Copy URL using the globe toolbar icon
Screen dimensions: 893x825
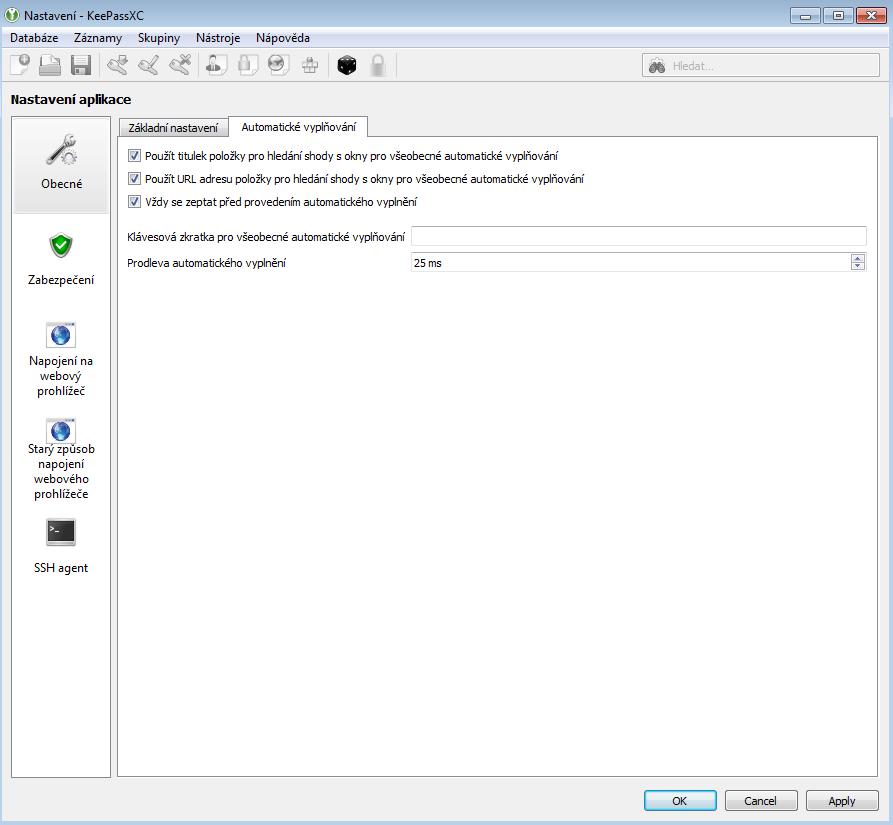tap(278, 65)
